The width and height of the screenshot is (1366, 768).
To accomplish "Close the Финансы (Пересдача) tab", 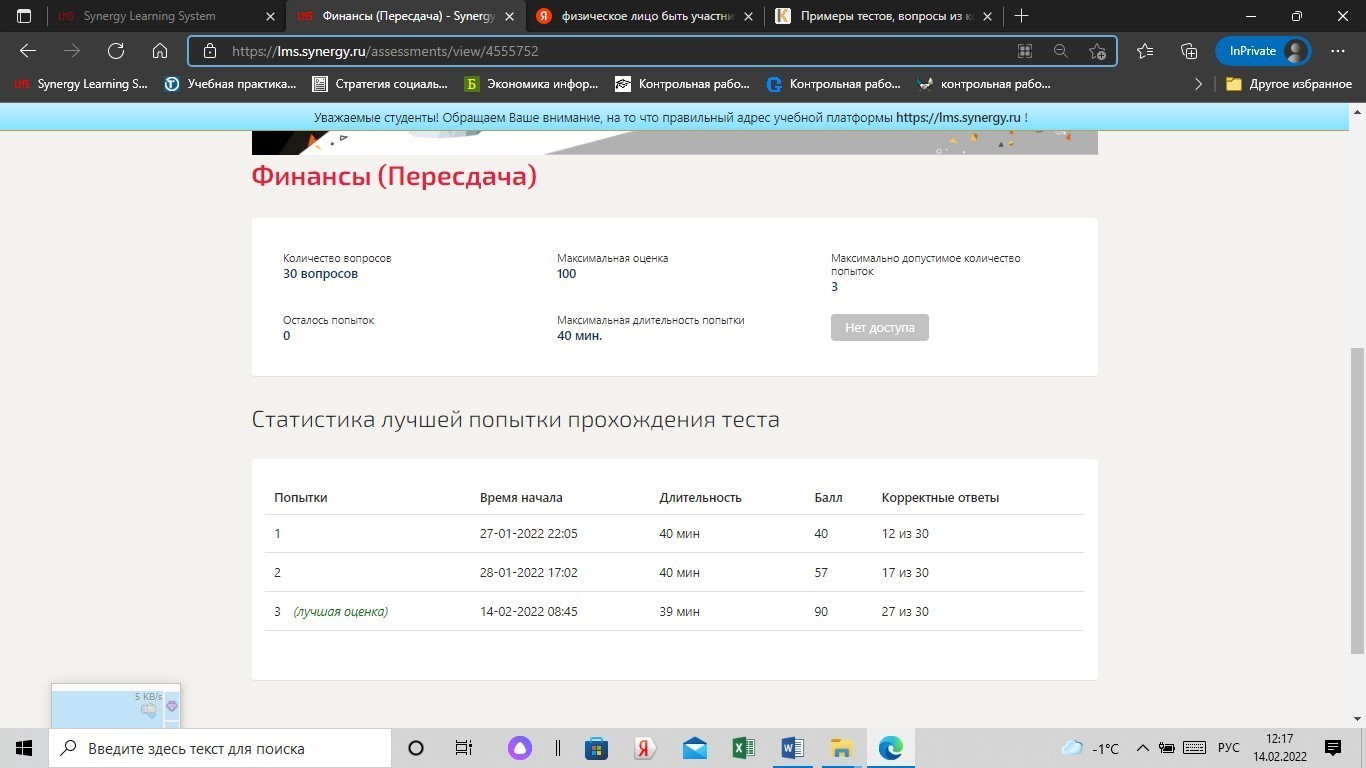I will (x=509, y=17).
